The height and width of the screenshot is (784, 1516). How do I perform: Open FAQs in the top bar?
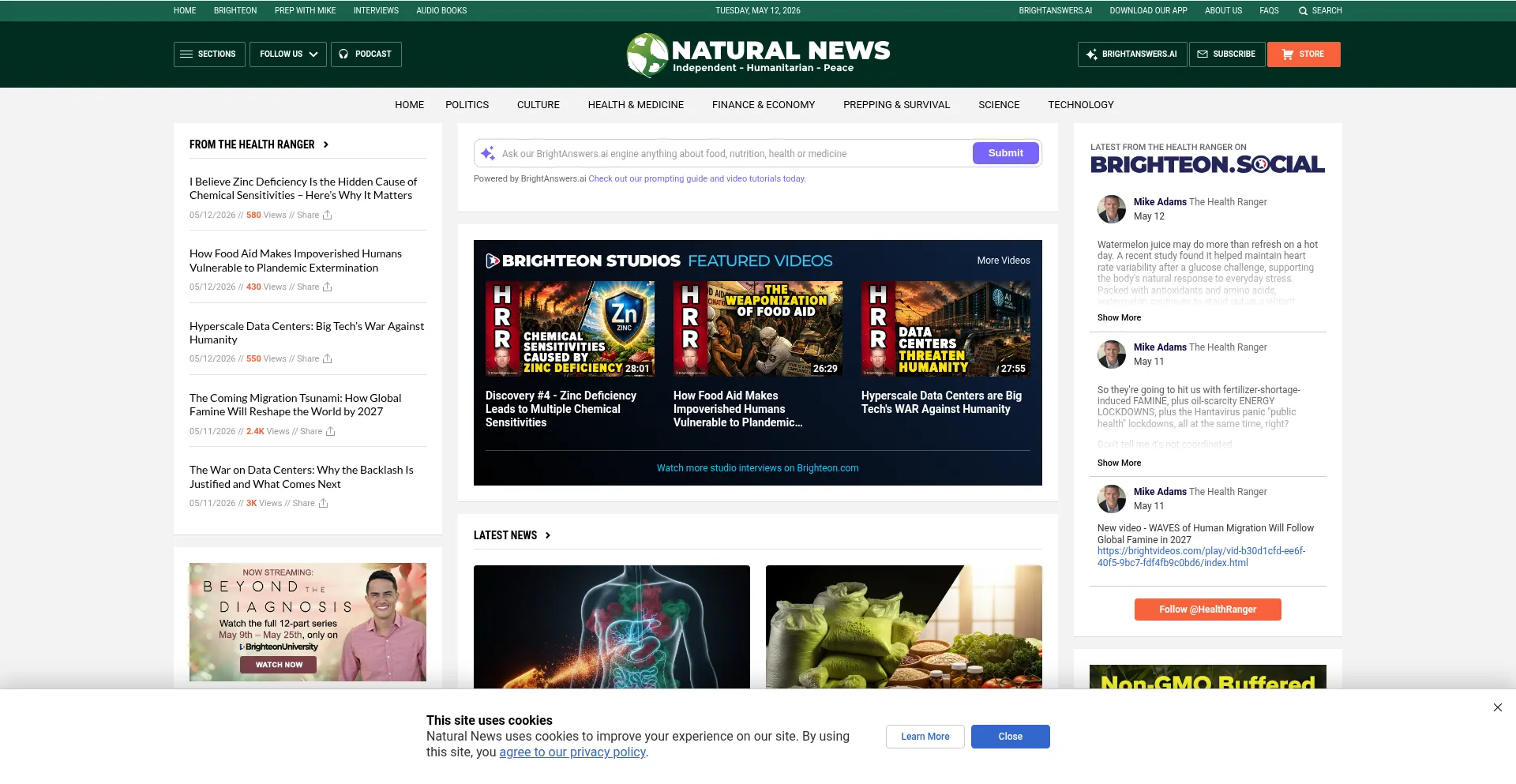(1269, 11)
